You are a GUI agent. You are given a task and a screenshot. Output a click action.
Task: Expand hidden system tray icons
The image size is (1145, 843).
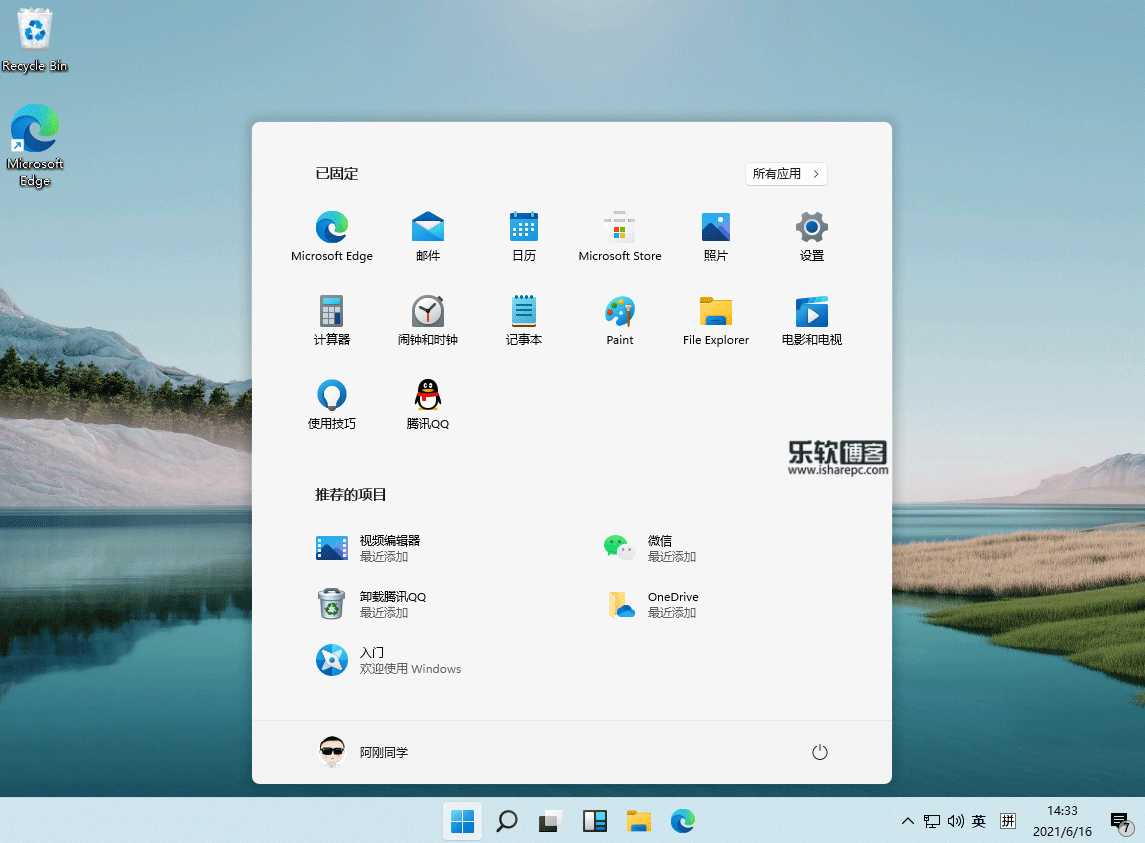point(907,821)
